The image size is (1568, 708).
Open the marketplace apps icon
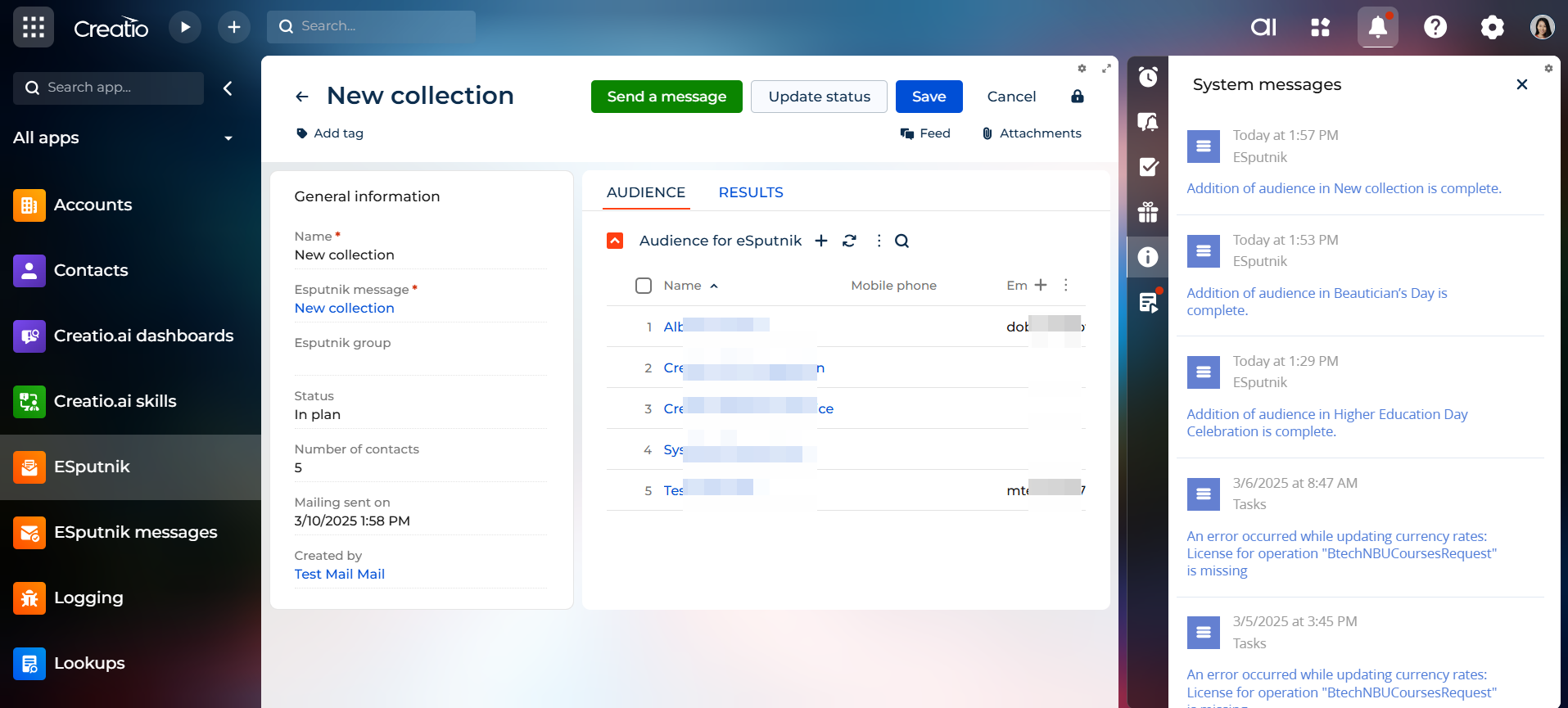click(x=1321, y=27)
